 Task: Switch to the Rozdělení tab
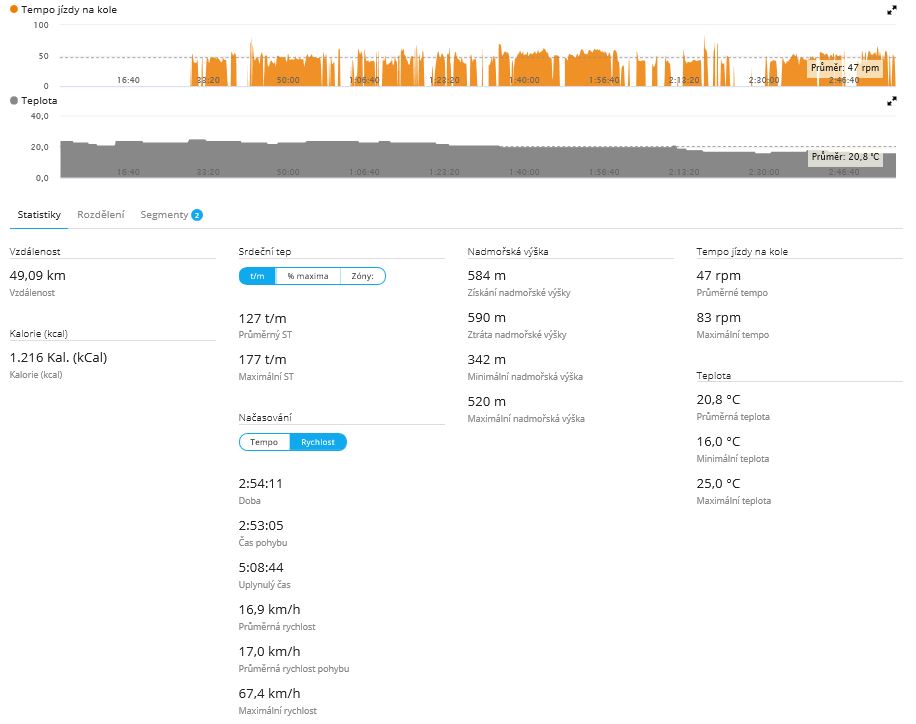(x=101, y=215)
